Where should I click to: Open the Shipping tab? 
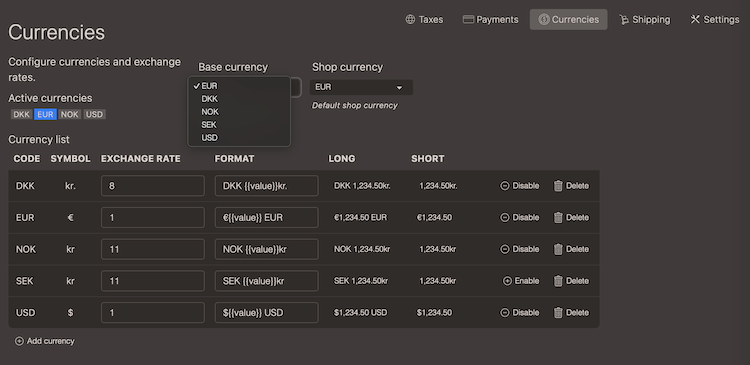[645, 20]
